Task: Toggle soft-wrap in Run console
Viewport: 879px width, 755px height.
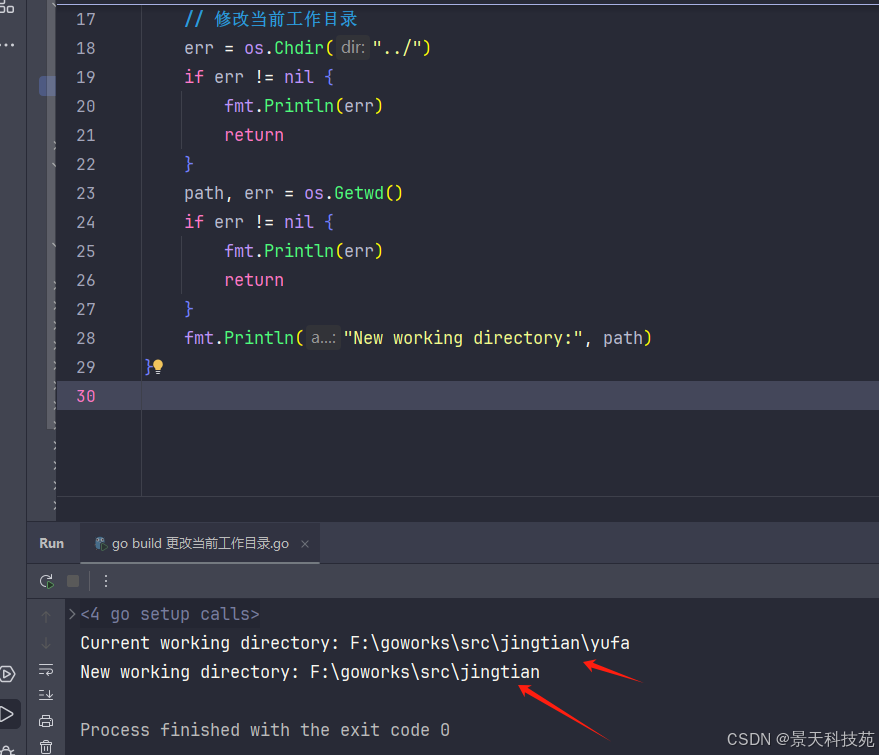Action: [x=46, y=669]
